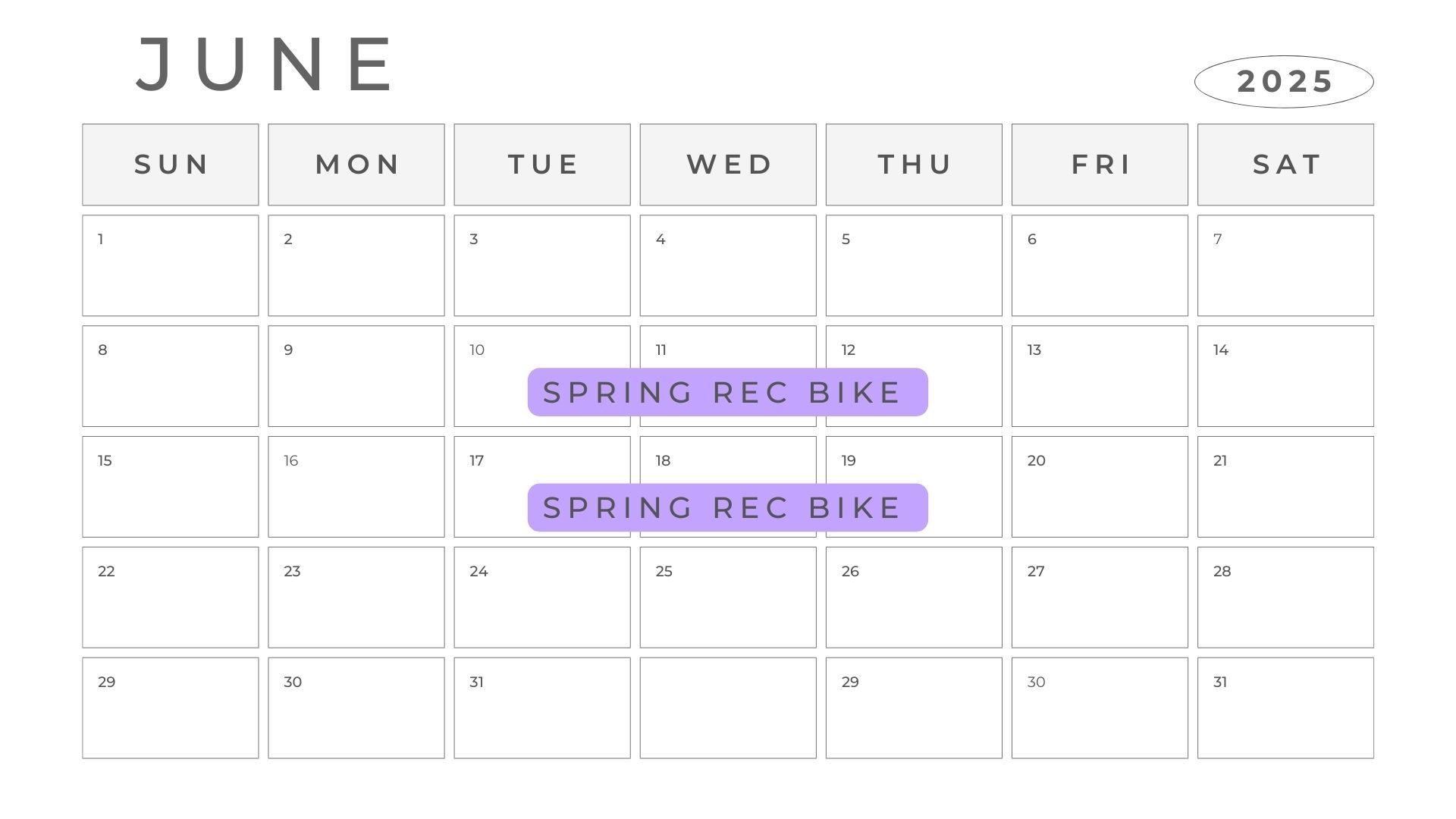This screenshot has height=819, width=1456.
Task: Select the FRI weekday header
Action: coord(1100,165)
